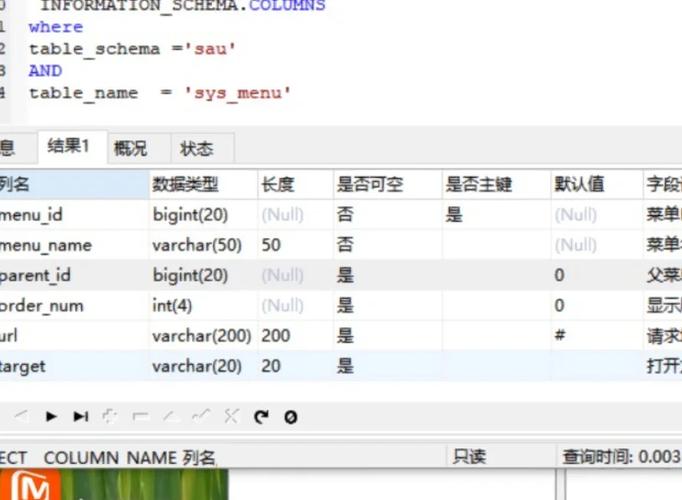The height and width of the screenshot is (500, 682).
Task: Click the stop icon in grid toolbar
Action: pyautogui.click(x=290, y=416)
